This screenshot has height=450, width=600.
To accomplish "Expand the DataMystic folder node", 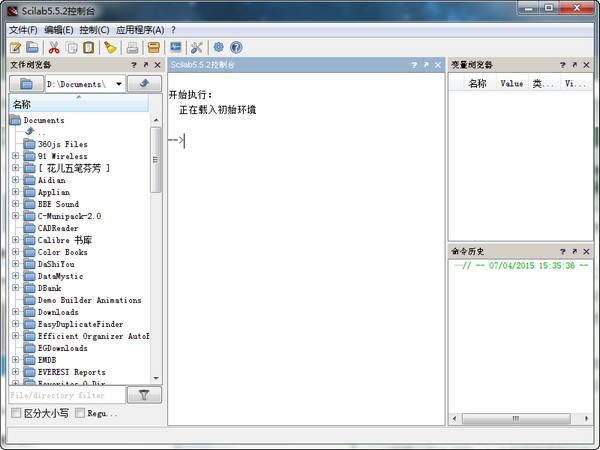I will (x=15, y=276).
